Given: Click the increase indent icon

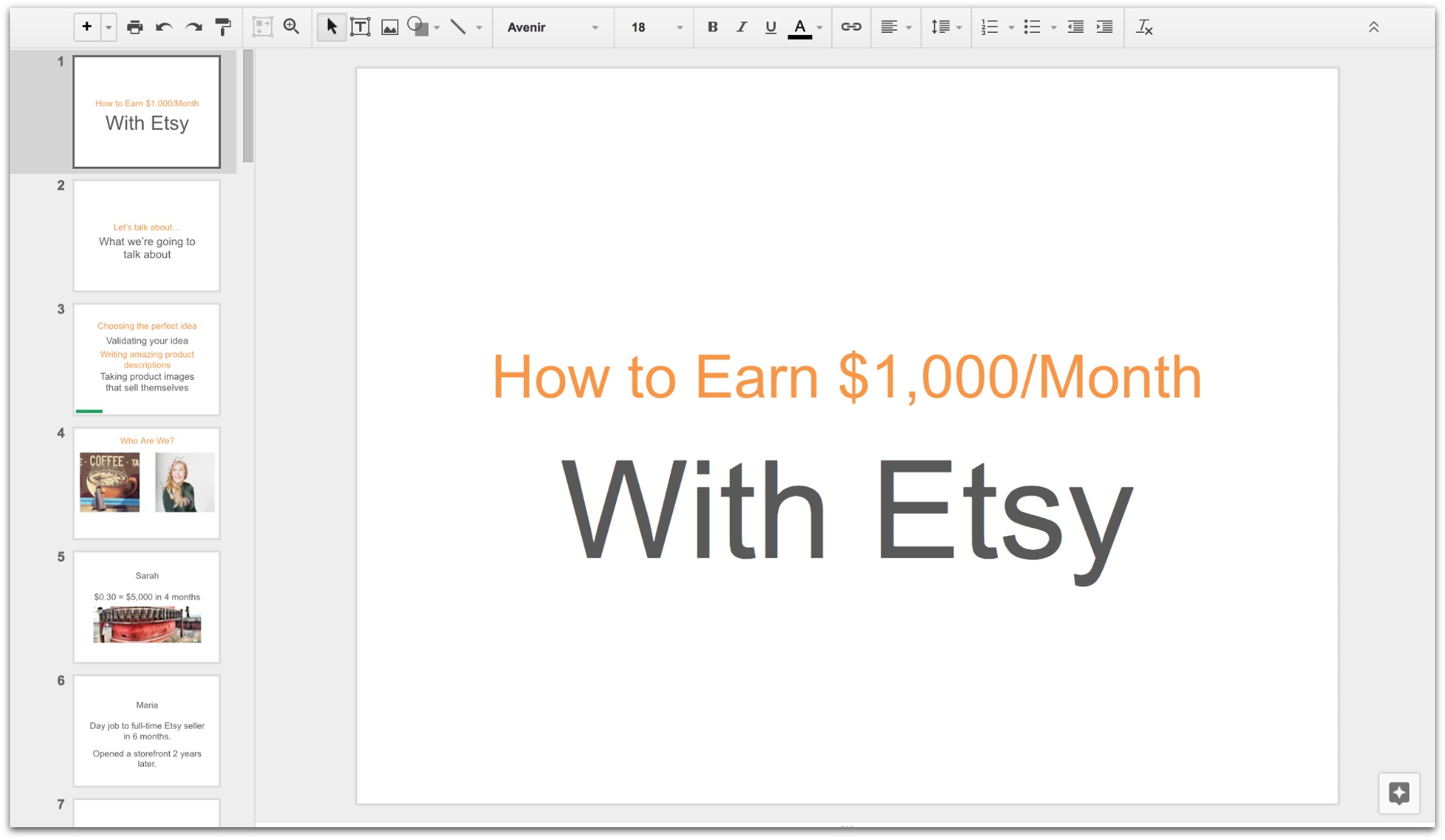Looking at the screenshot, I should click(x=1105, y=27).
